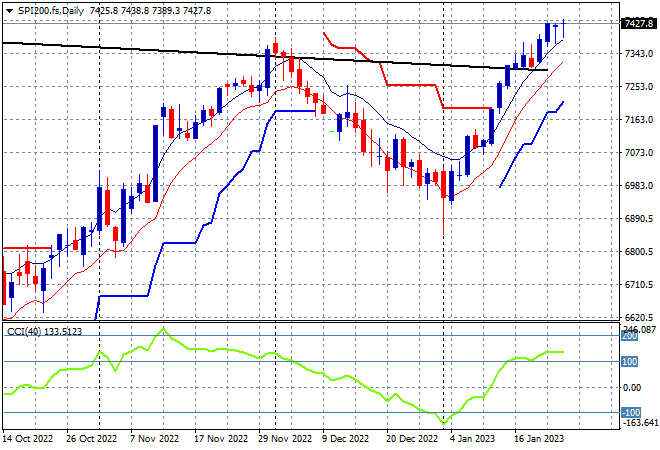Click the 14 Oct 2022 date label

tap(28, 439)
